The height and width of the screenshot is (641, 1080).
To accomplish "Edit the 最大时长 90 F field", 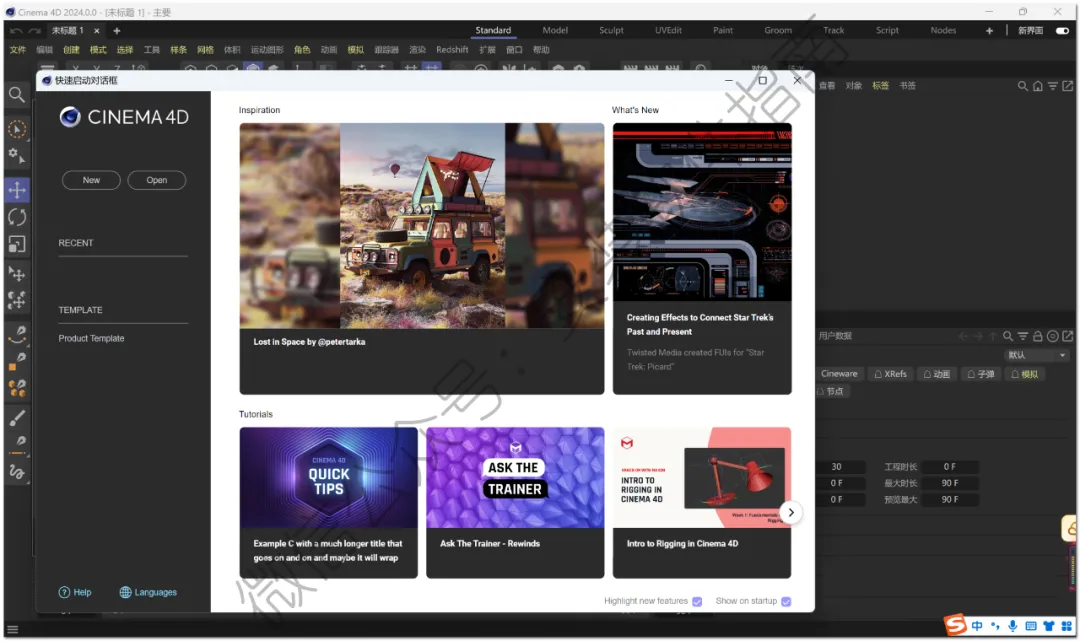I will tap(950, 483).
